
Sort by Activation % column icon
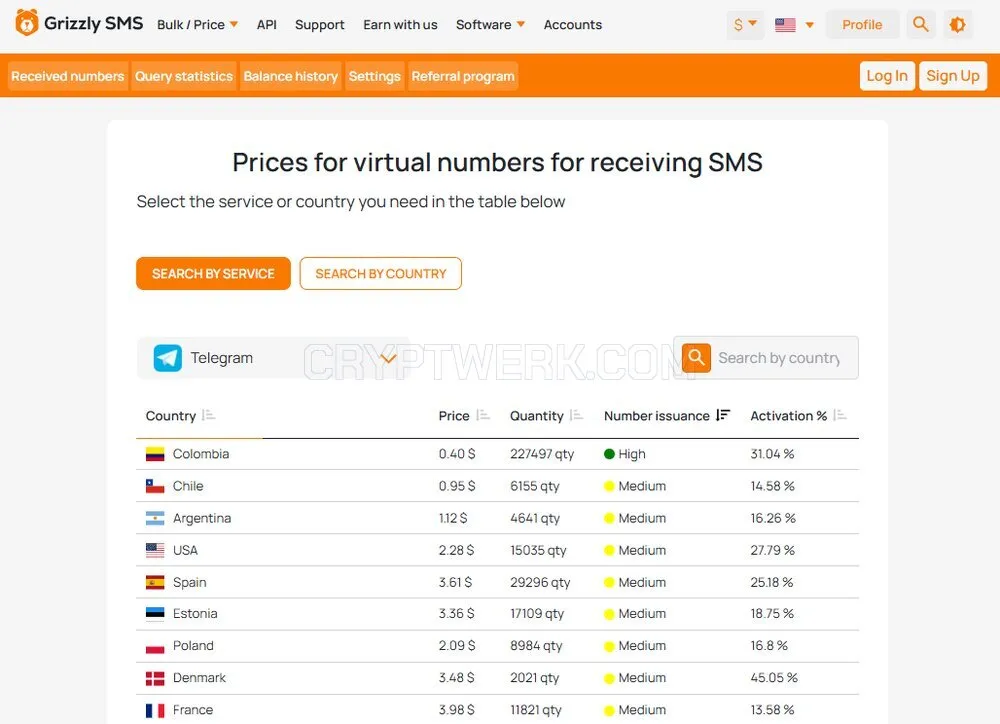tap(840, 415)
